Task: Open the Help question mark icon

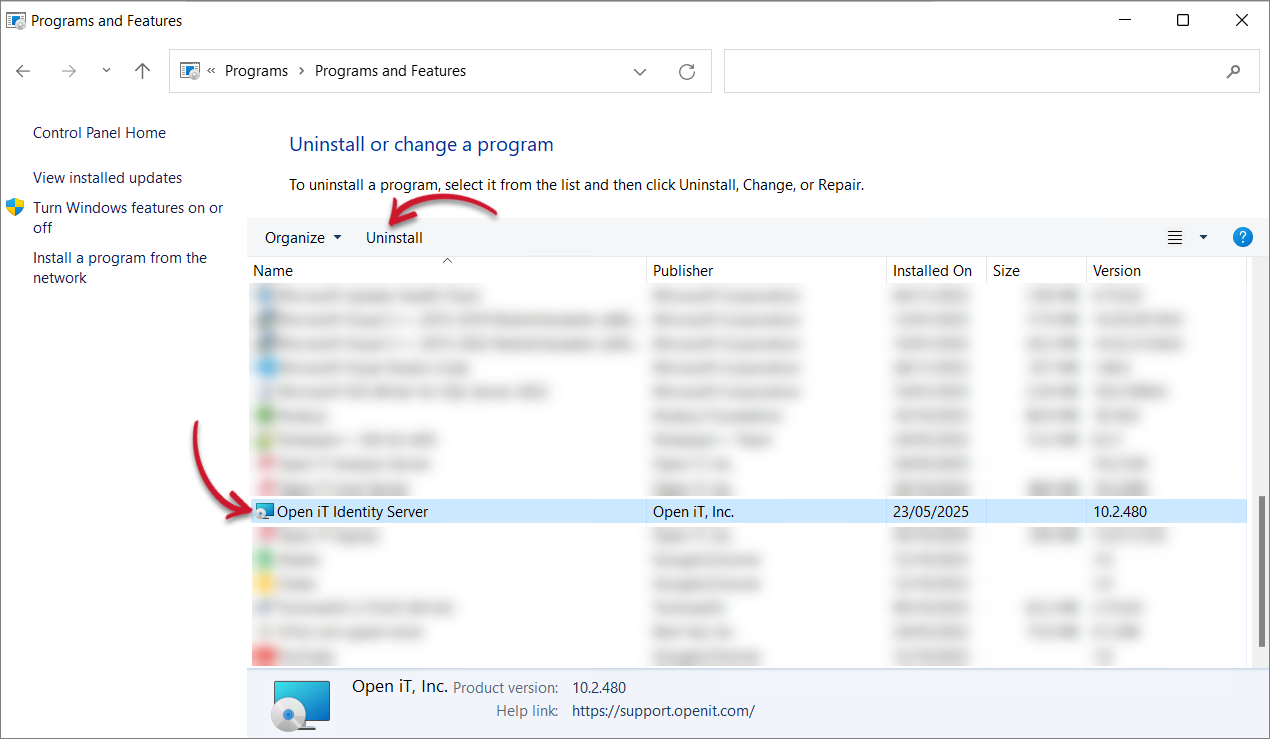Action: (1242, 237)
